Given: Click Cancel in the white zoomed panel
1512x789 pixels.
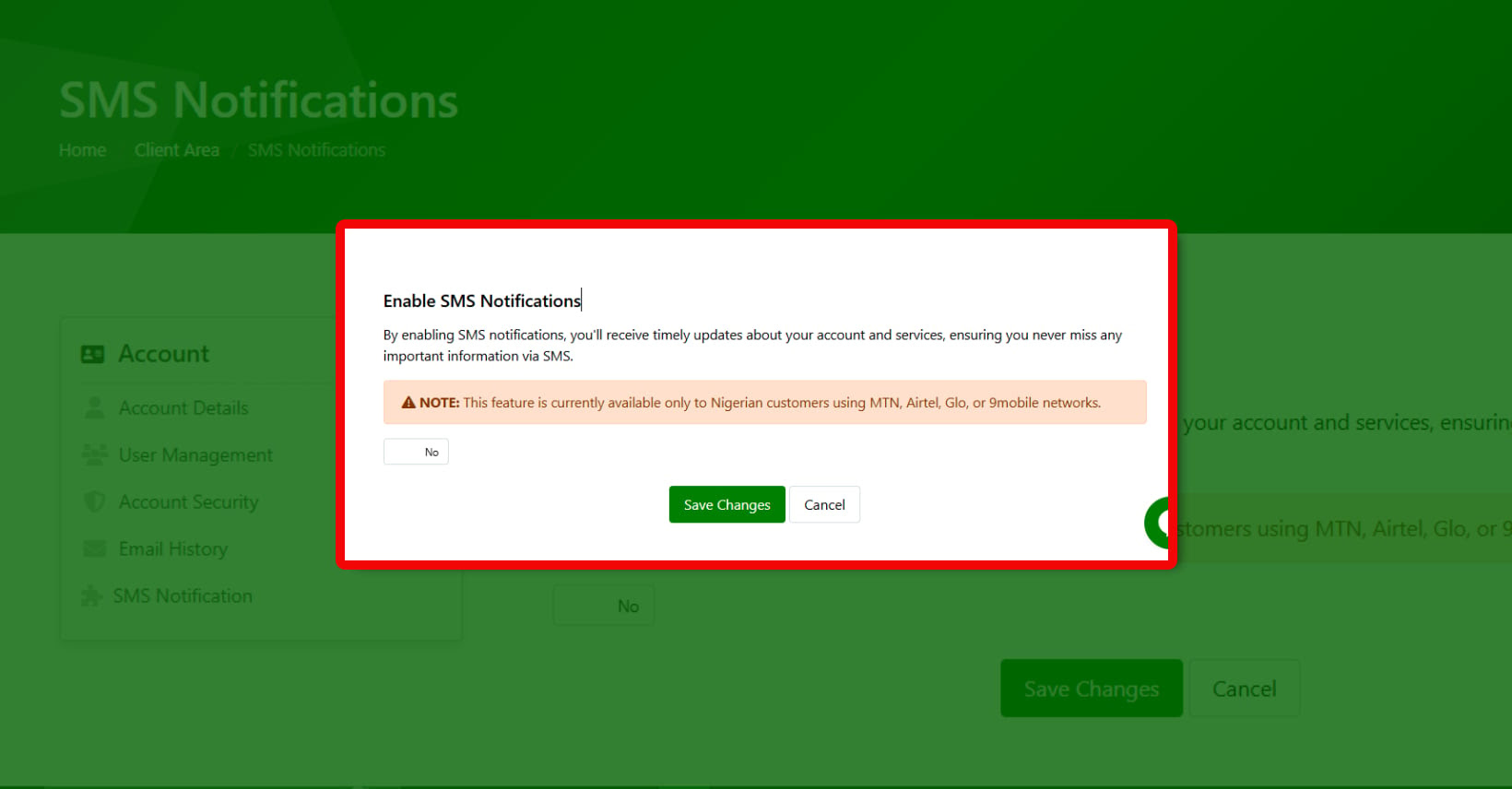Looking at the screenshot, I should click(x=824, y=504).
